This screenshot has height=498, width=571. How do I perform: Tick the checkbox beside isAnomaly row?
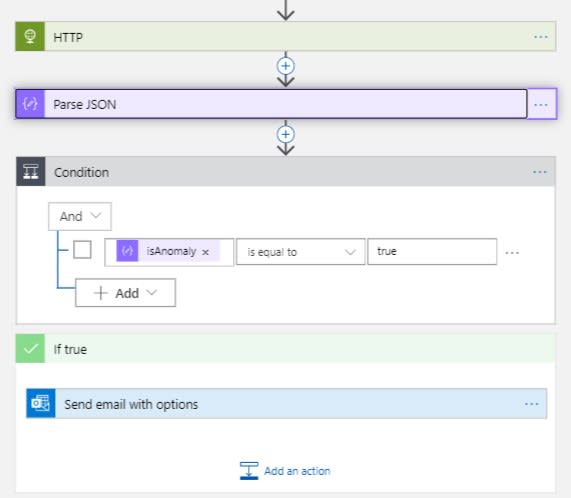pos(82,250)
